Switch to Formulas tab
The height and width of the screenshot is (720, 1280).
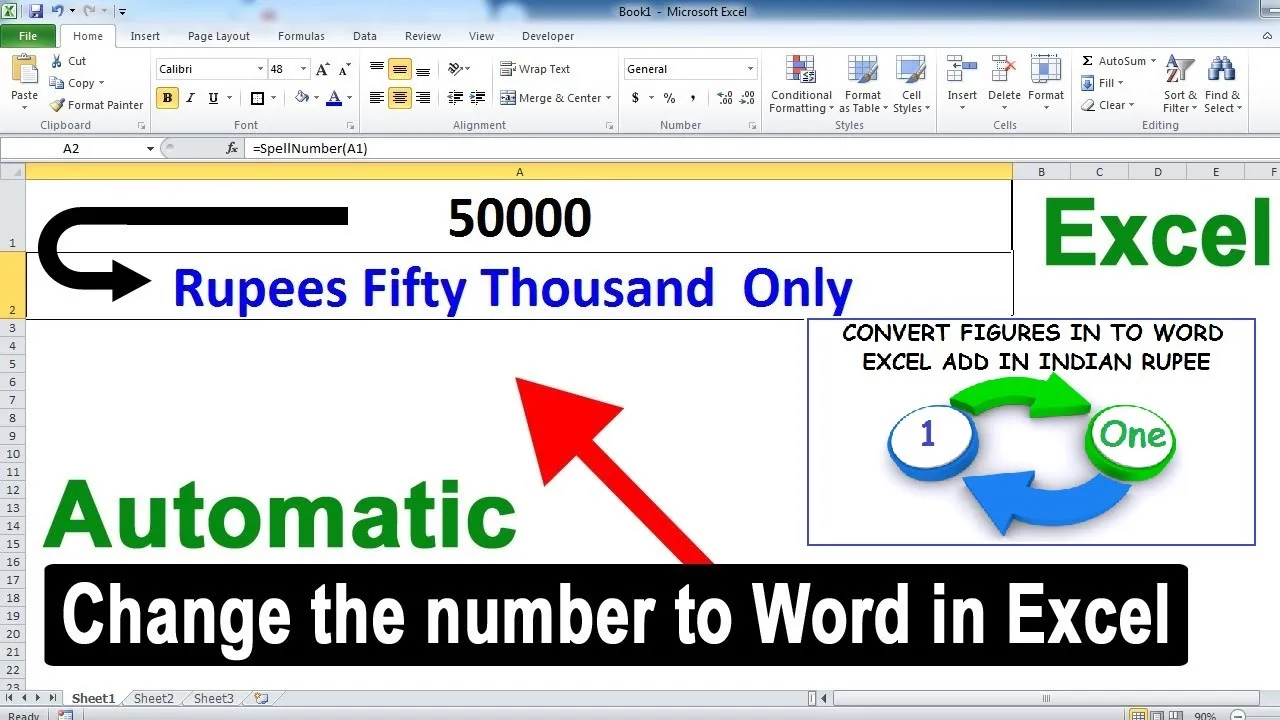(301, 36)
